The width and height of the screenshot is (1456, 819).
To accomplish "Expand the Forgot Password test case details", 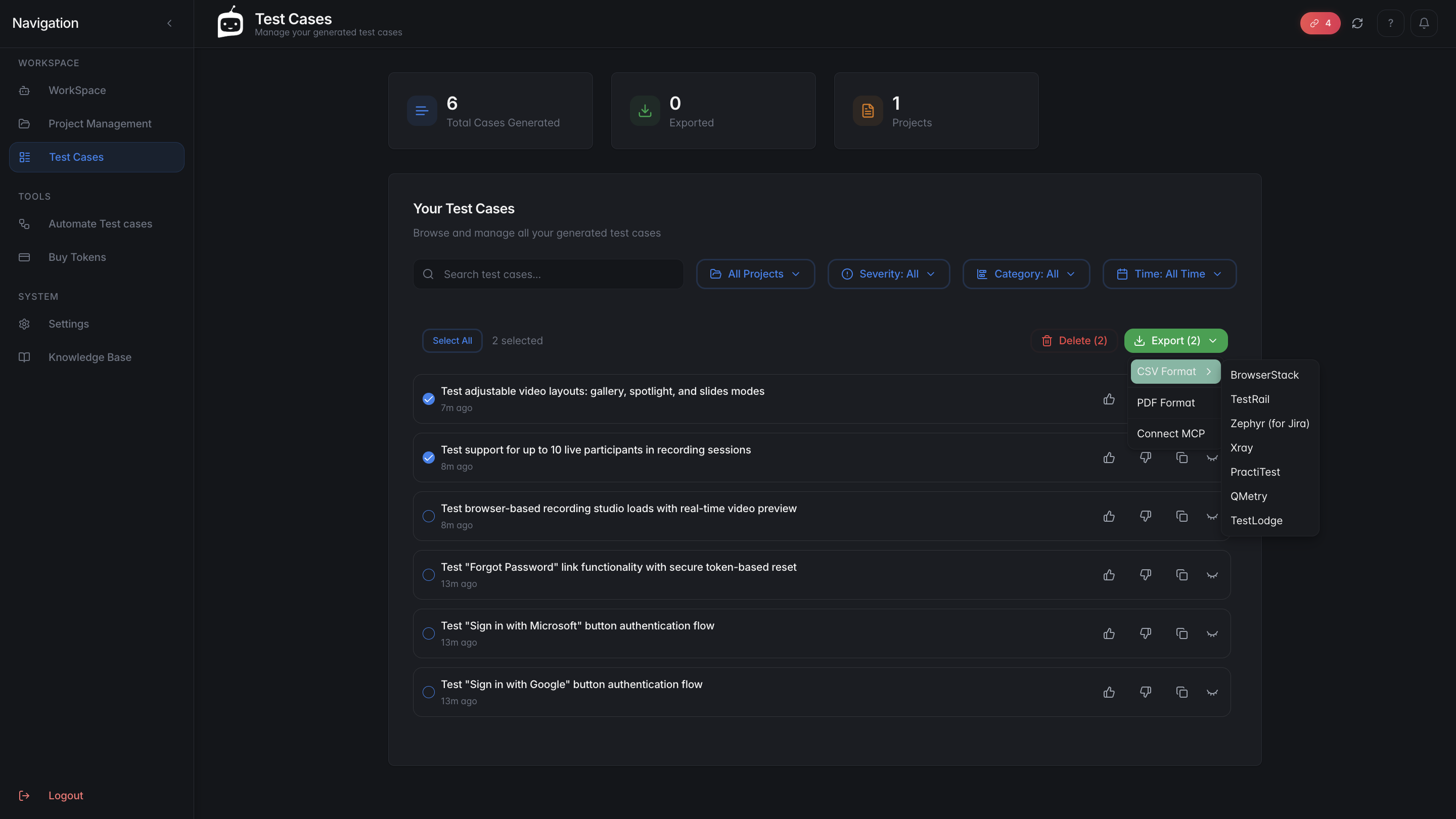I will (1212, 575).
